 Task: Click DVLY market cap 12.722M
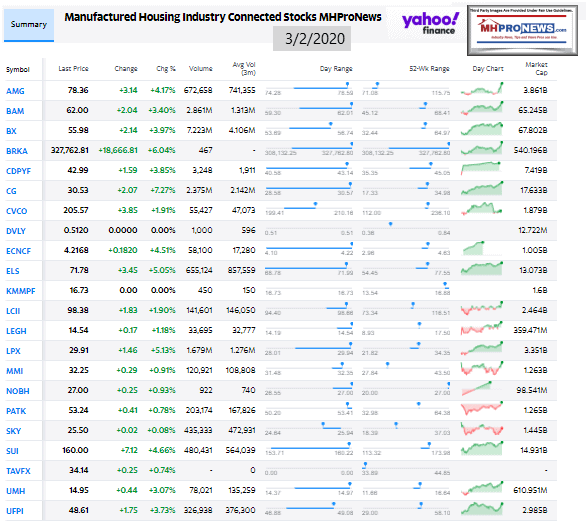point(532,230)
